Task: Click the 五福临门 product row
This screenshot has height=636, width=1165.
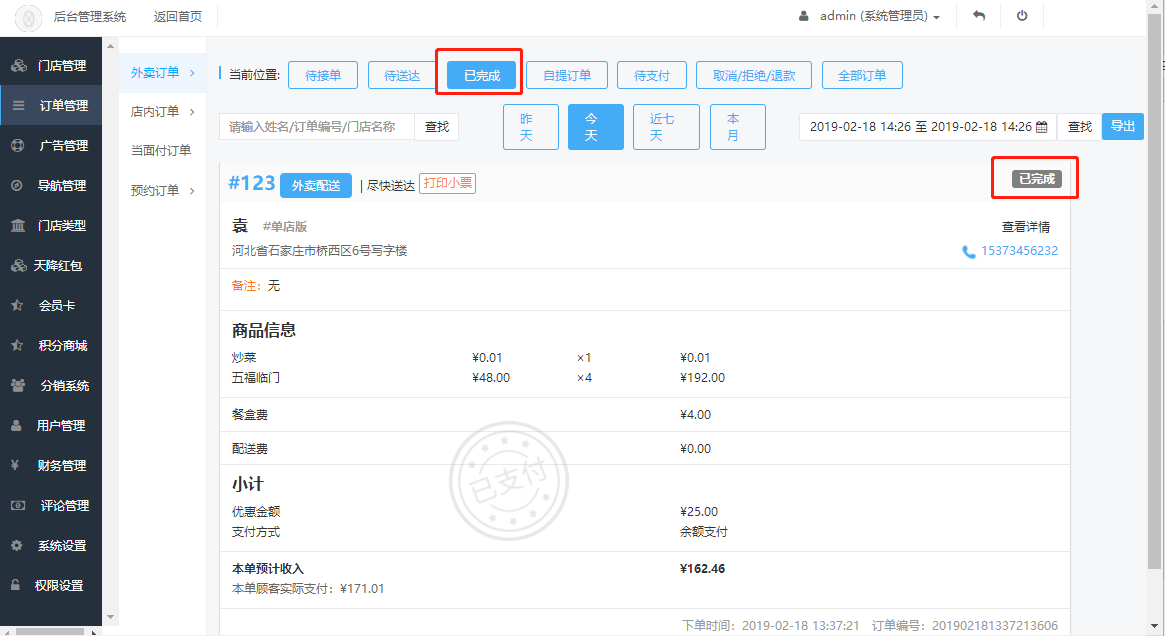Action: pyautogui.click(x=478, y=378)
